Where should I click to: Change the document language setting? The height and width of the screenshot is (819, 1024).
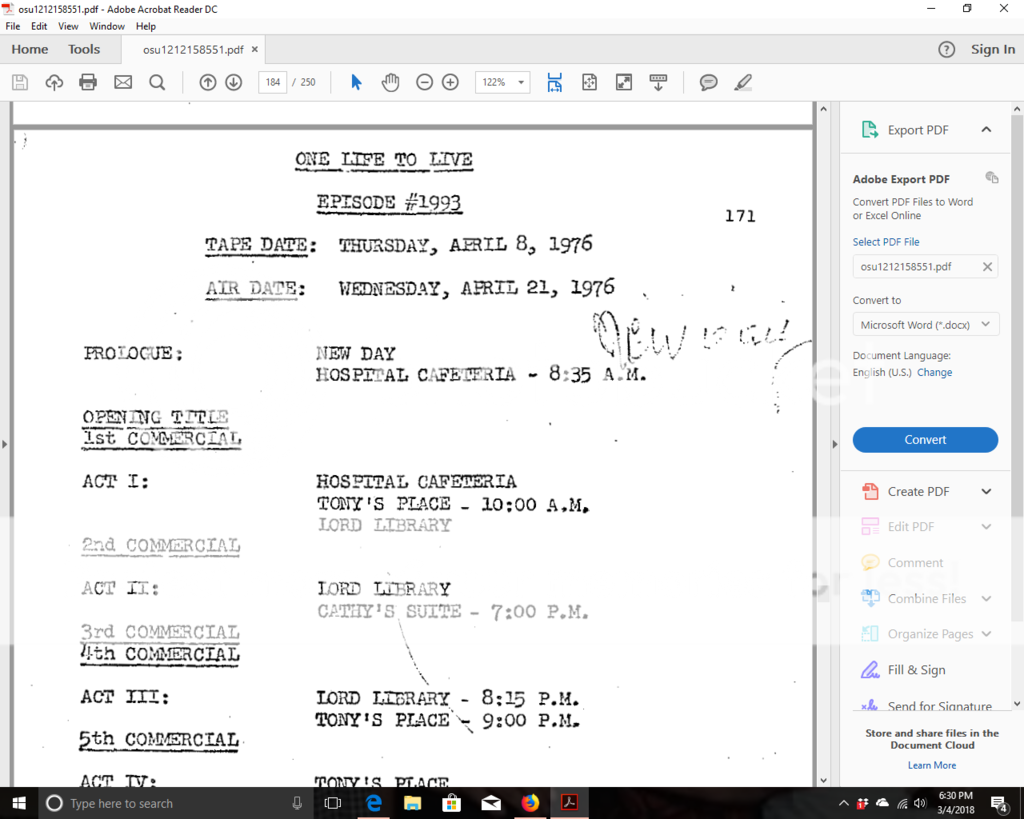click(934, 372)
